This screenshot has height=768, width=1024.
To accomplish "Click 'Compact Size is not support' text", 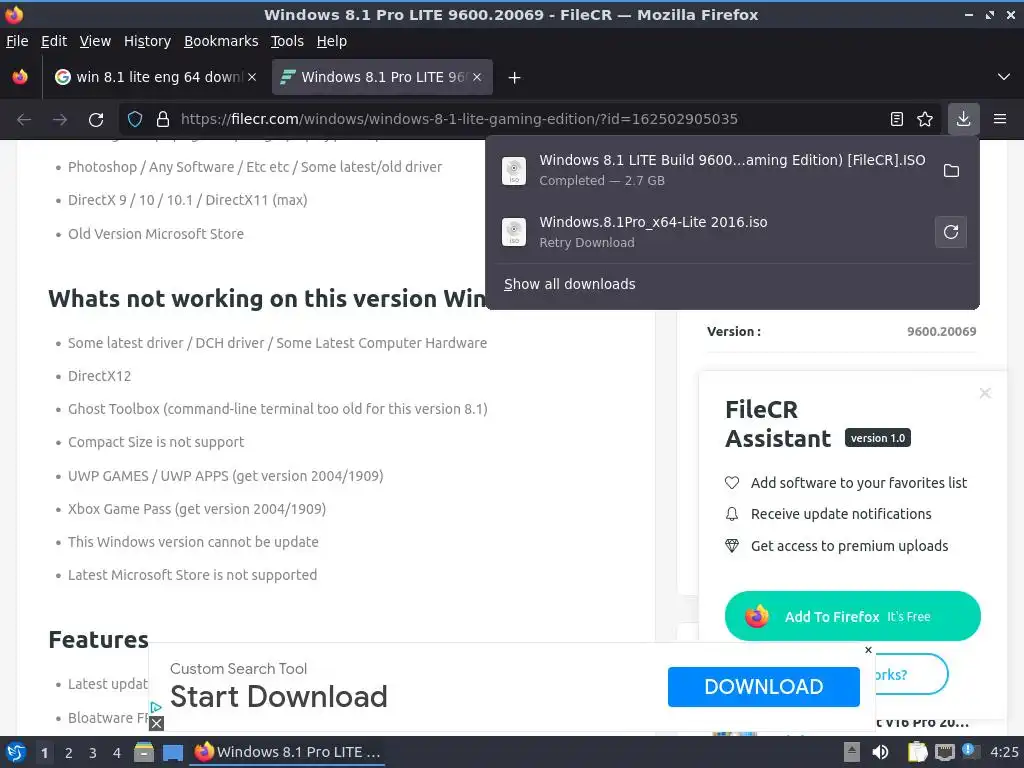I will click(x=156, y=442).
